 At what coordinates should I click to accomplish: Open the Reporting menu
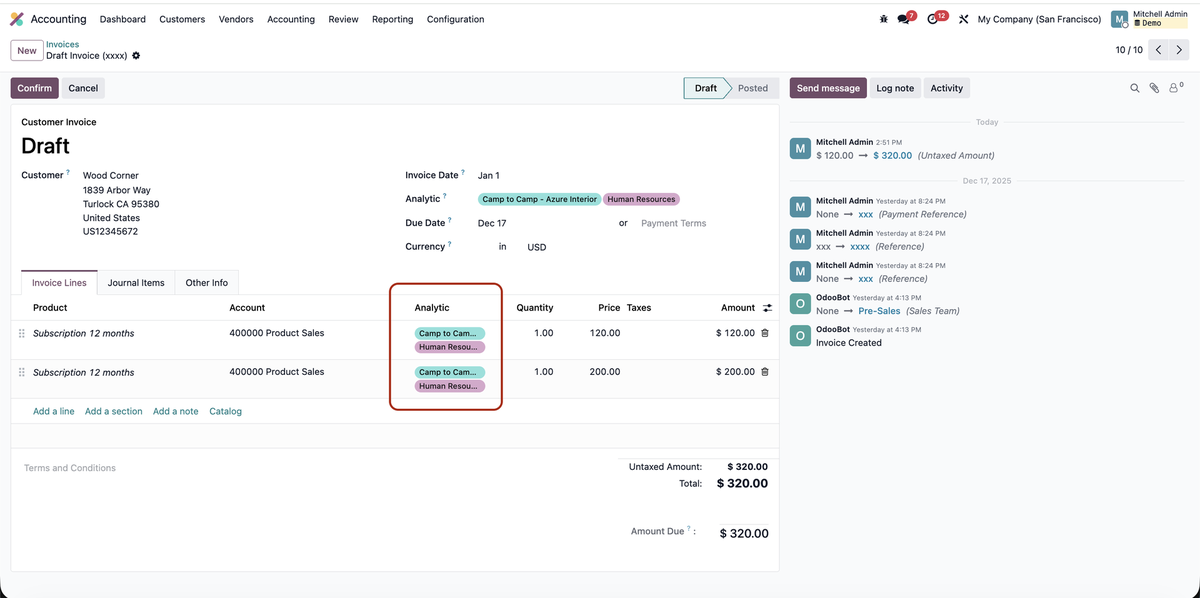[392, 19]
